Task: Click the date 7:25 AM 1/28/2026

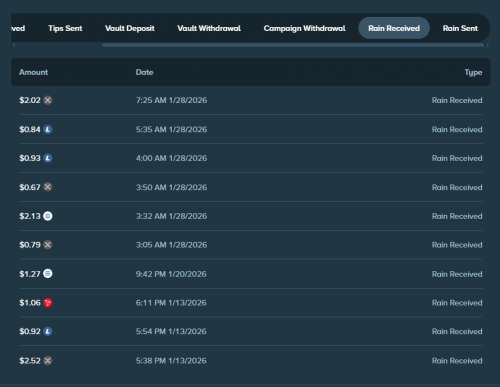Action: coord(171,100)
